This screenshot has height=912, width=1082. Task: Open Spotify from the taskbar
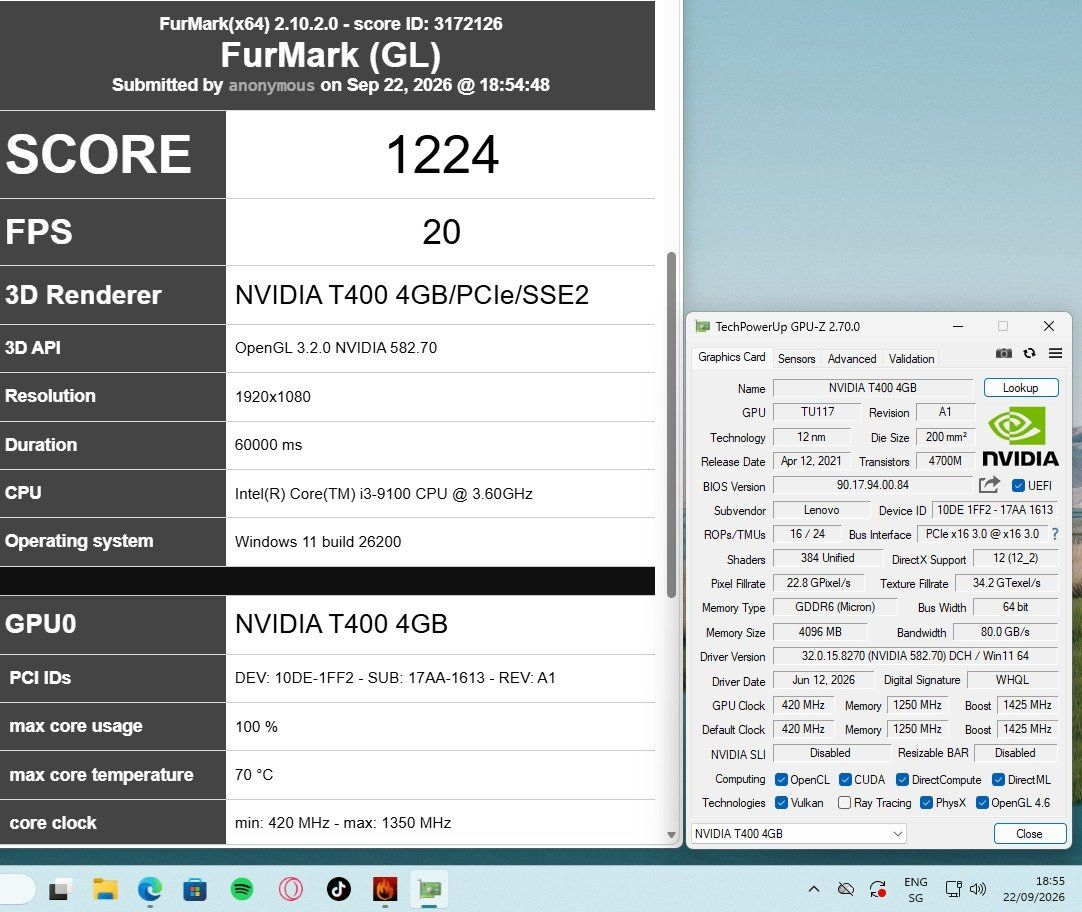(x=242, y=890)
